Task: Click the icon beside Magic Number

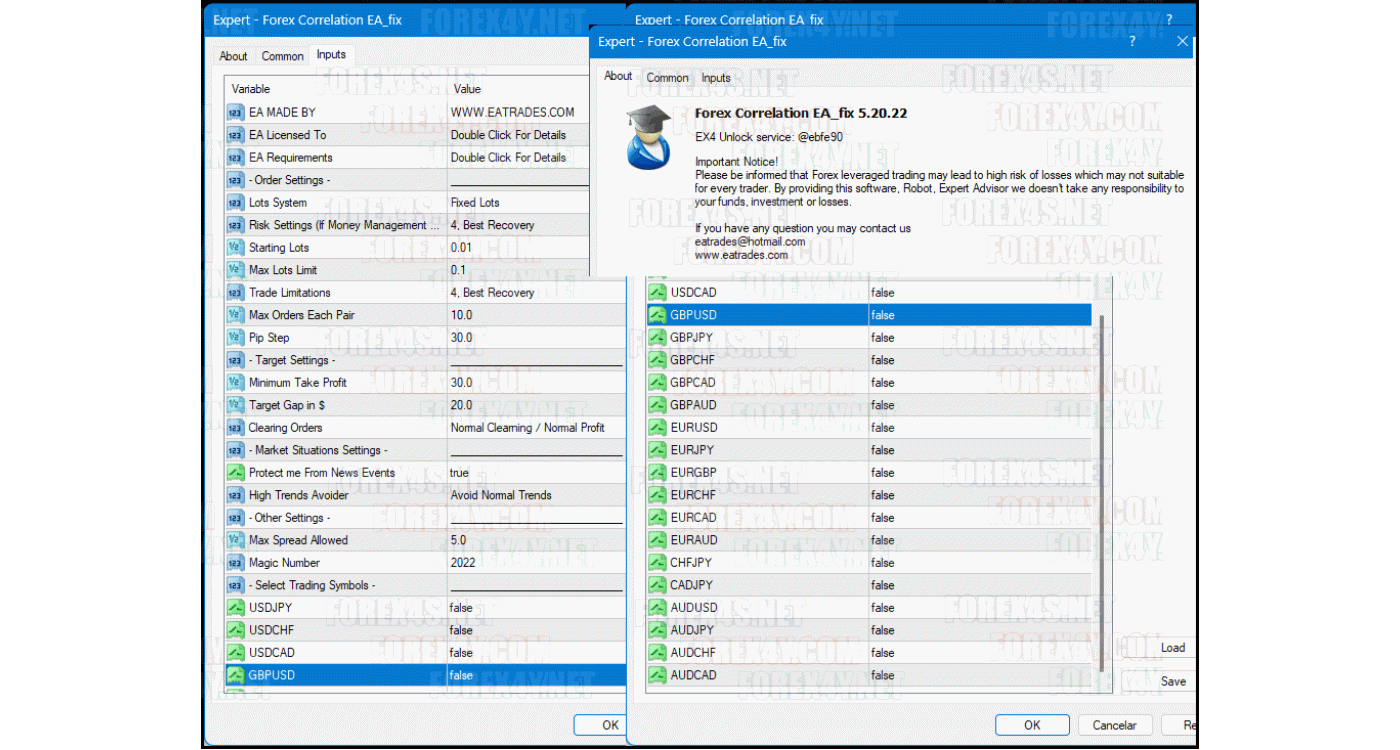Action: [235, 563]
